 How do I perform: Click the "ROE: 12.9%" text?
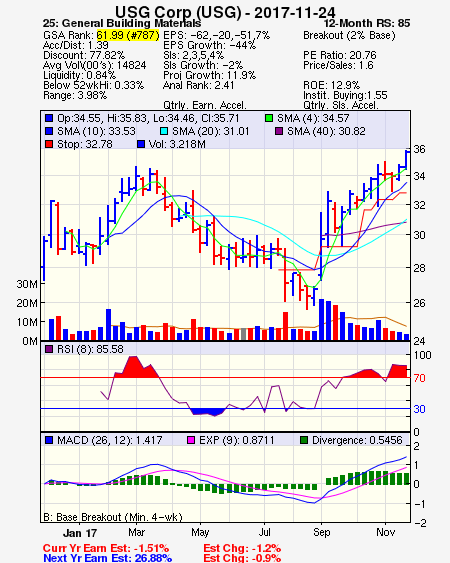pos(331,85)
